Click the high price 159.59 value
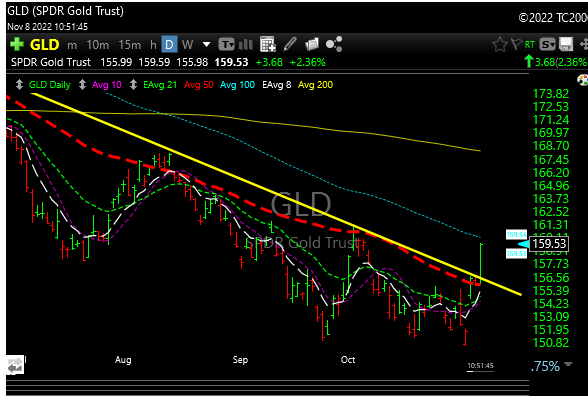The image size is (588, 396). click(154, 62)
